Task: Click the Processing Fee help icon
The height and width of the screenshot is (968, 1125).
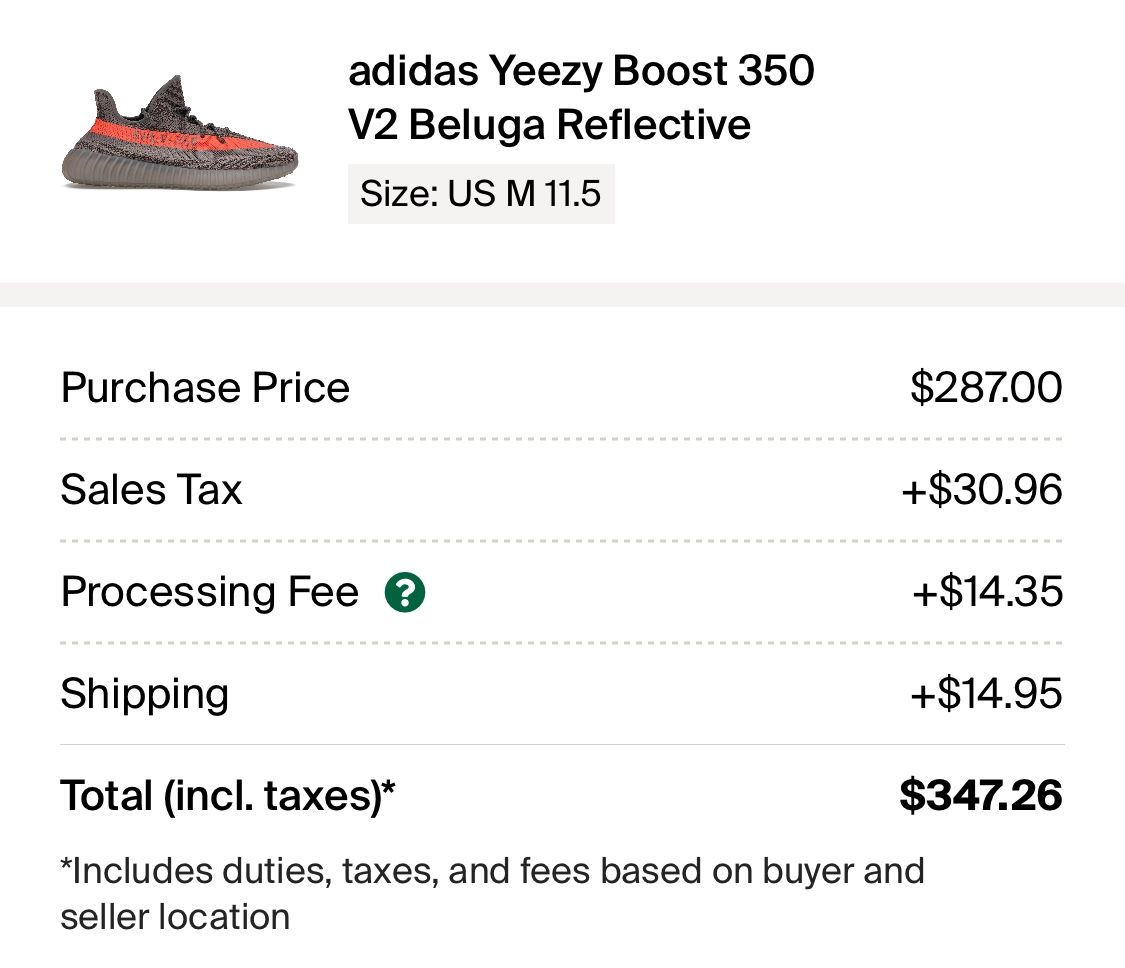Action: pyautogui.click(x=405, y=592)
